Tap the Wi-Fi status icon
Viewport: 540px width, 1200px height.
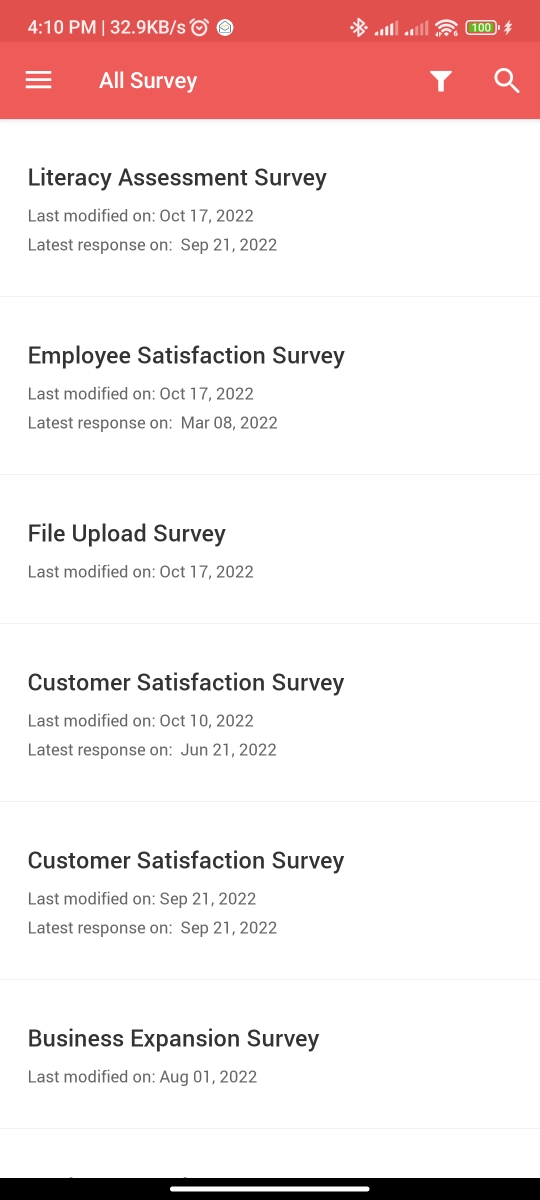coord(447,28)
